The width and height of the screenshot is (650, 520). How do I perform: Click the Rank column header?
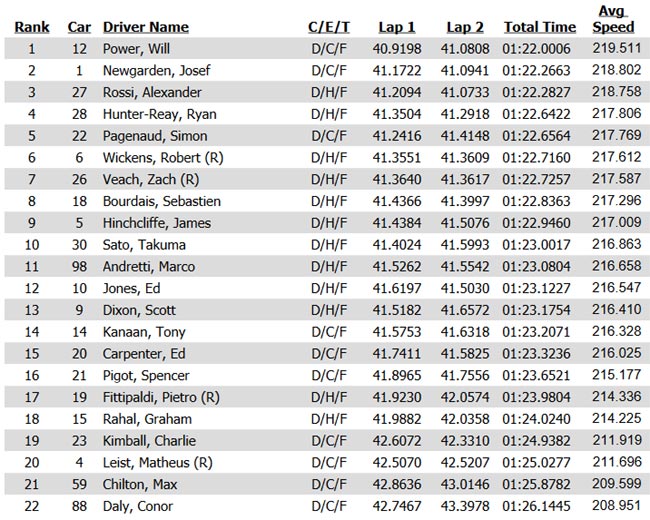coord(32,27)
